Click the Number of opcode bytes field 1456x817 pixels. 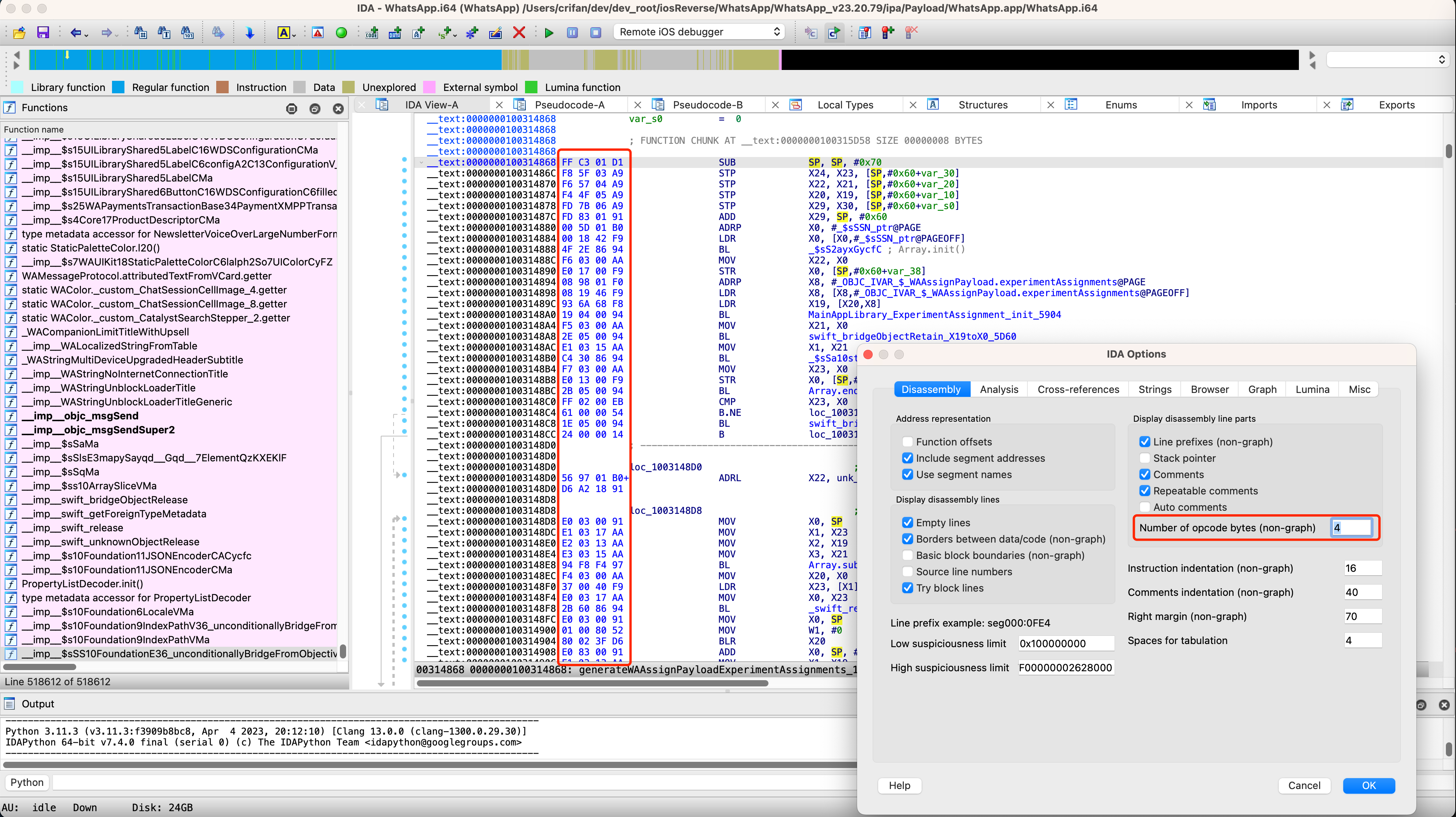pos(1351,528)
